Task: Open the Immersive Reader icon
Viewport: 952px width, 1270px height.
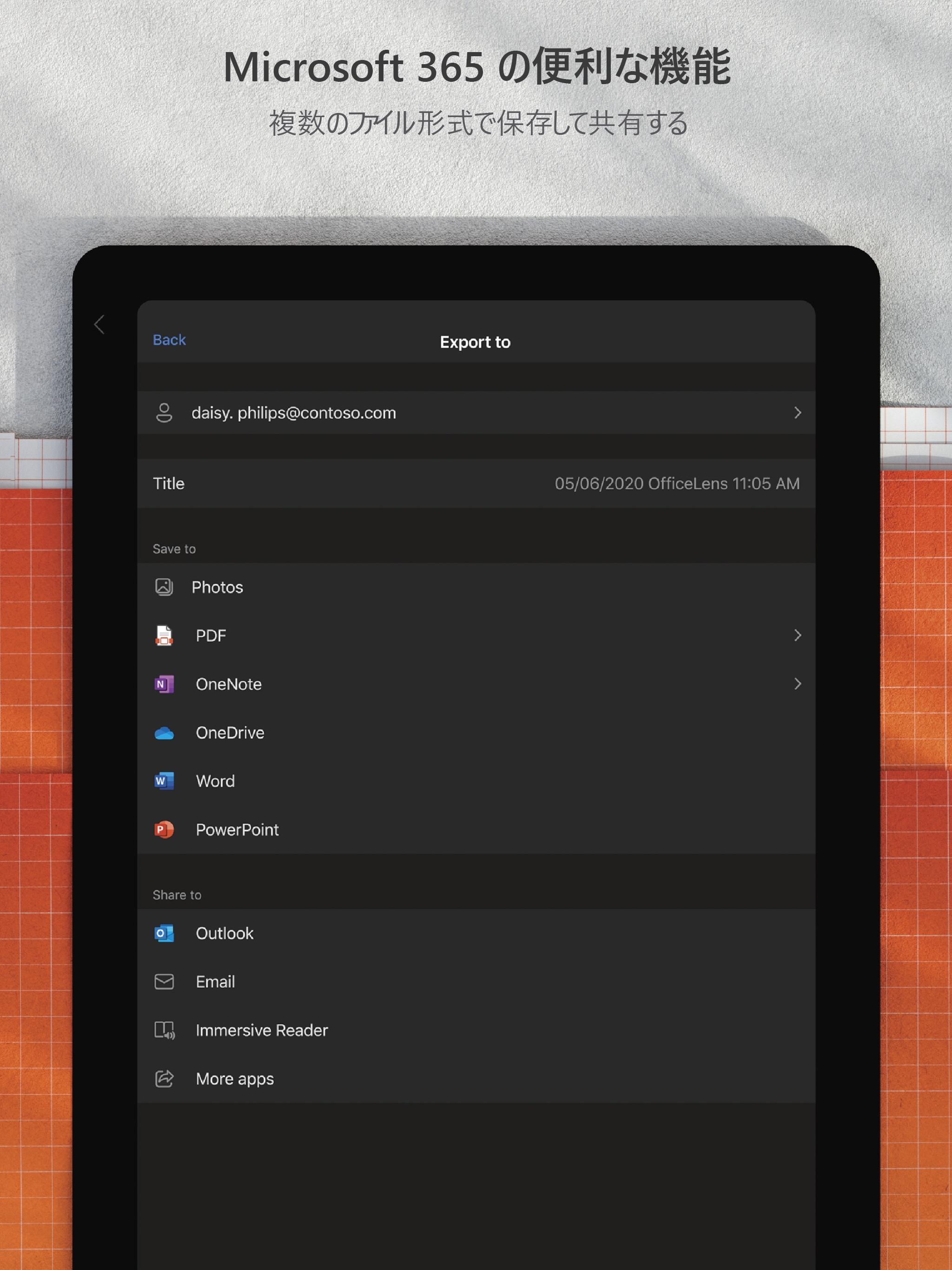Action: click(x=164, y=1030)
